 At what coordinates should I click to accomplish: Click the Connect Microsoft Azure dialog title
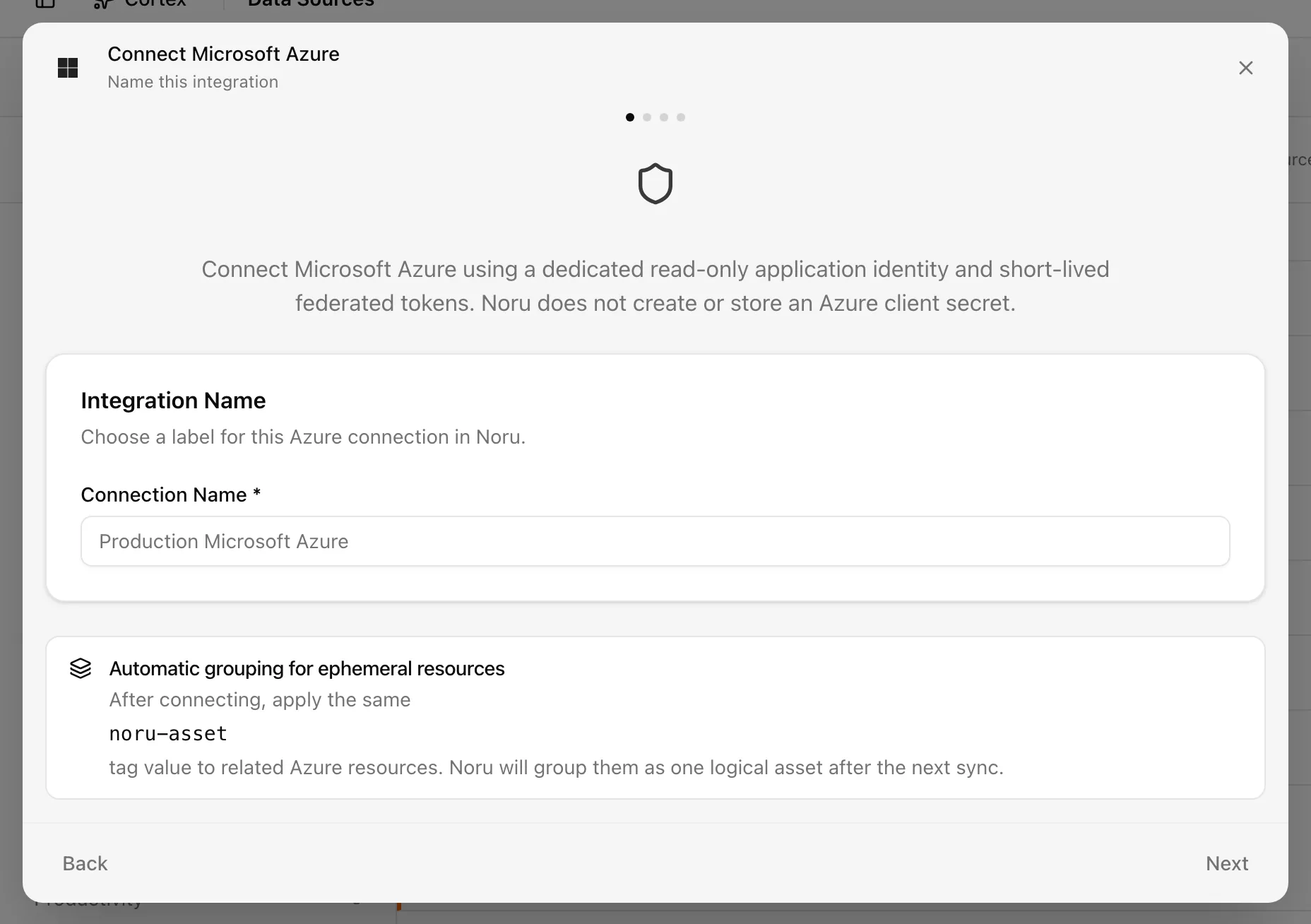[x=223, y=54]
